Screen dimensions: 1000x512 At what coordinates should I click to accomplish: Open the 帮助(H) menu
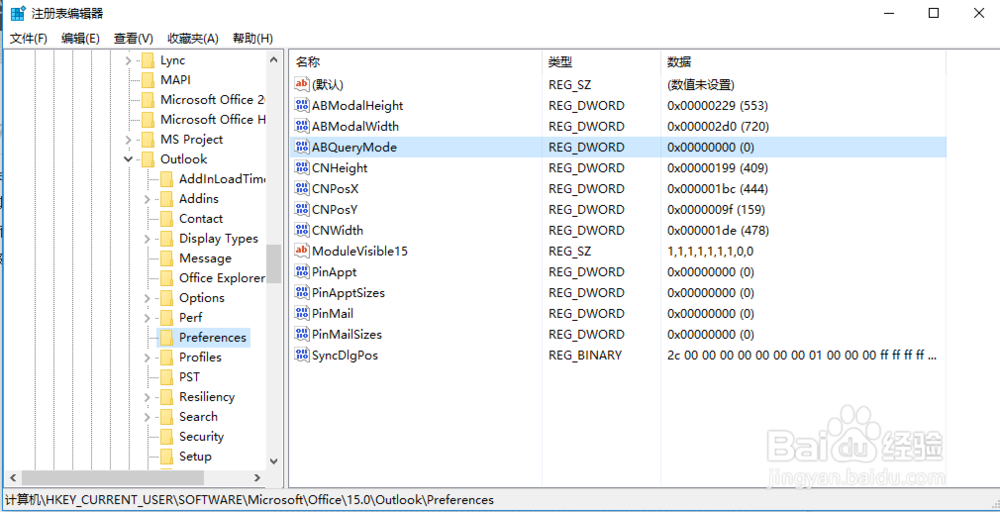pos(253,38)
